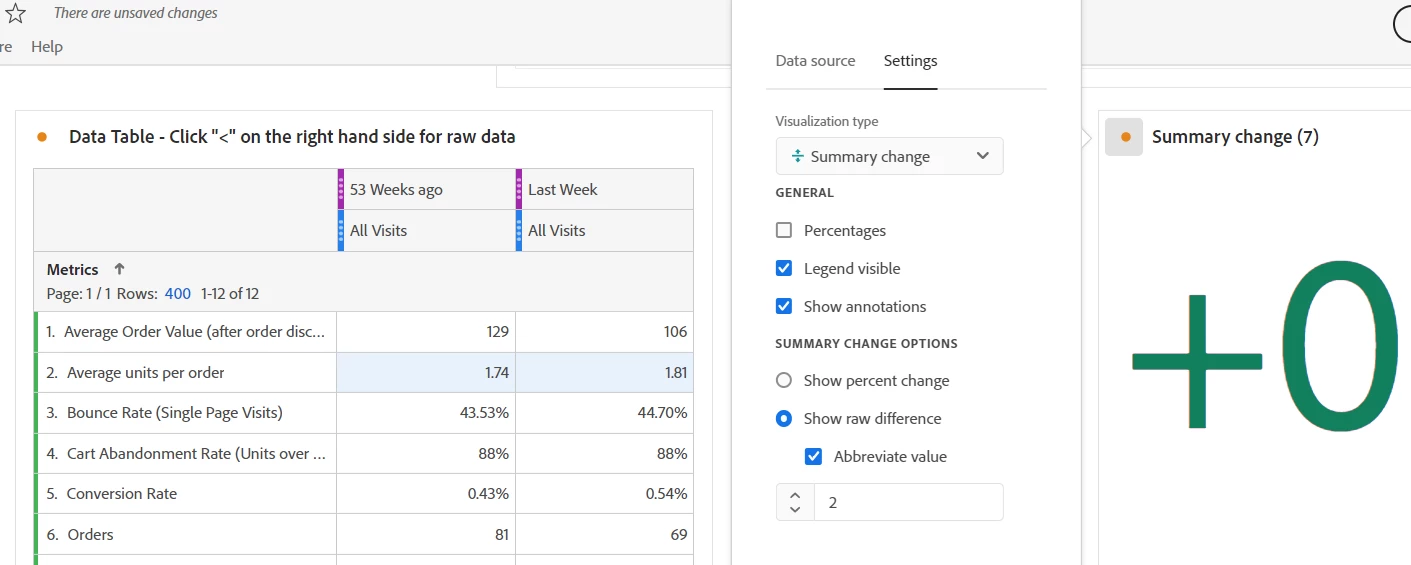Select Show percent change radio button

click(x=784, y=380)
